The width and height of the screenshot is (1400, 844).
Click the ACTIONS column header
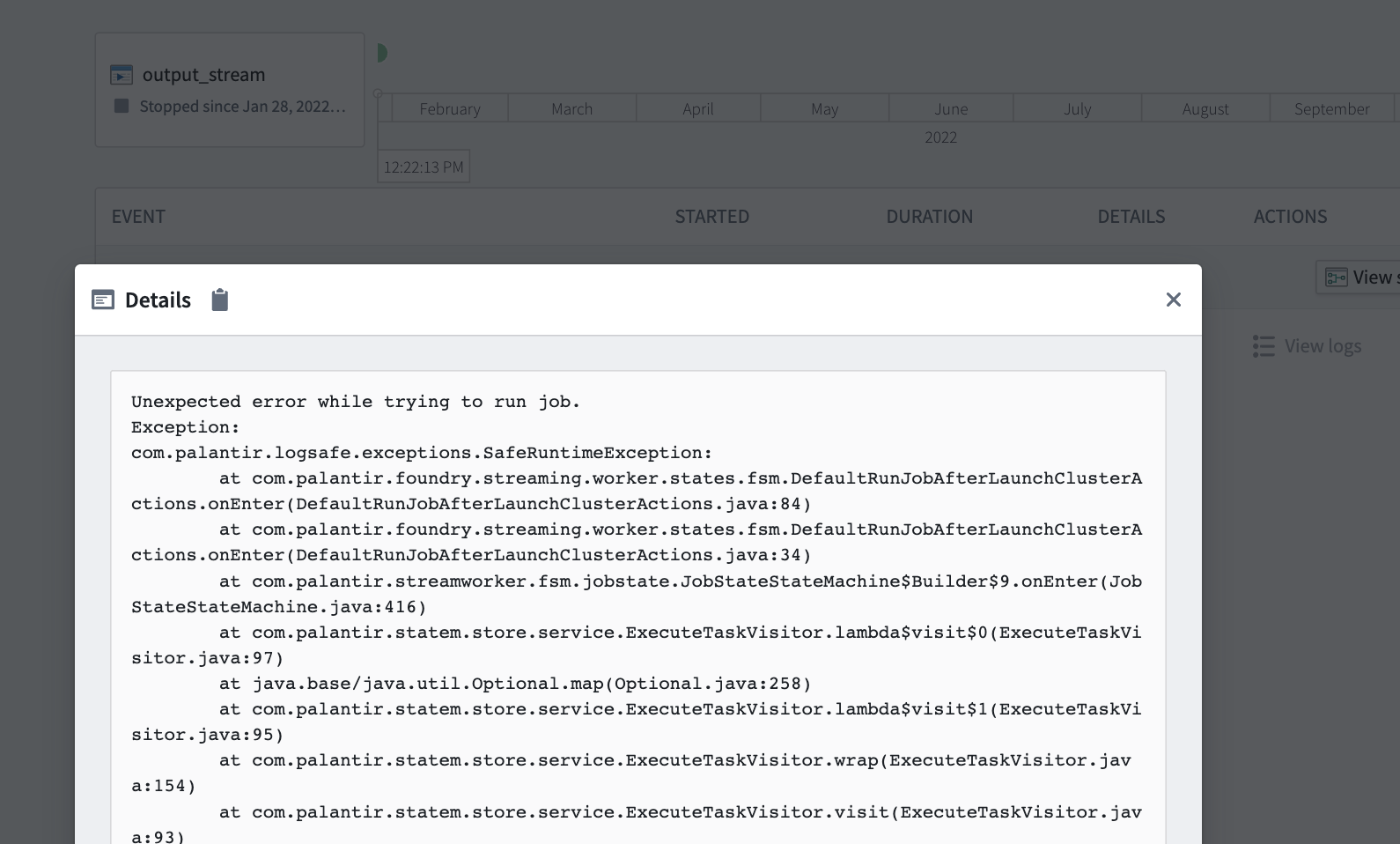pyautogui.click(x=1290, y=217)
